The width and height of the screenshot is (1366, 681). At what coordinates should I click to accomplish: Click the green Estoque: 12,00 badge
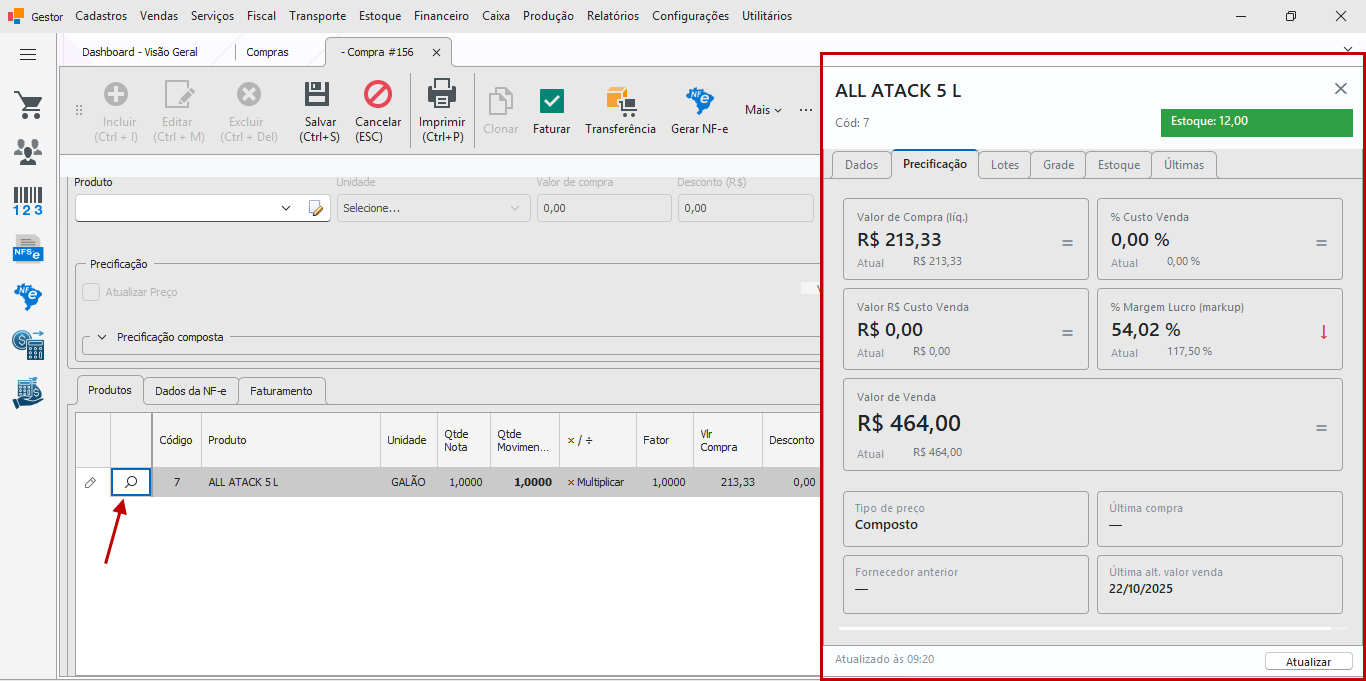tap(1255, 122)
